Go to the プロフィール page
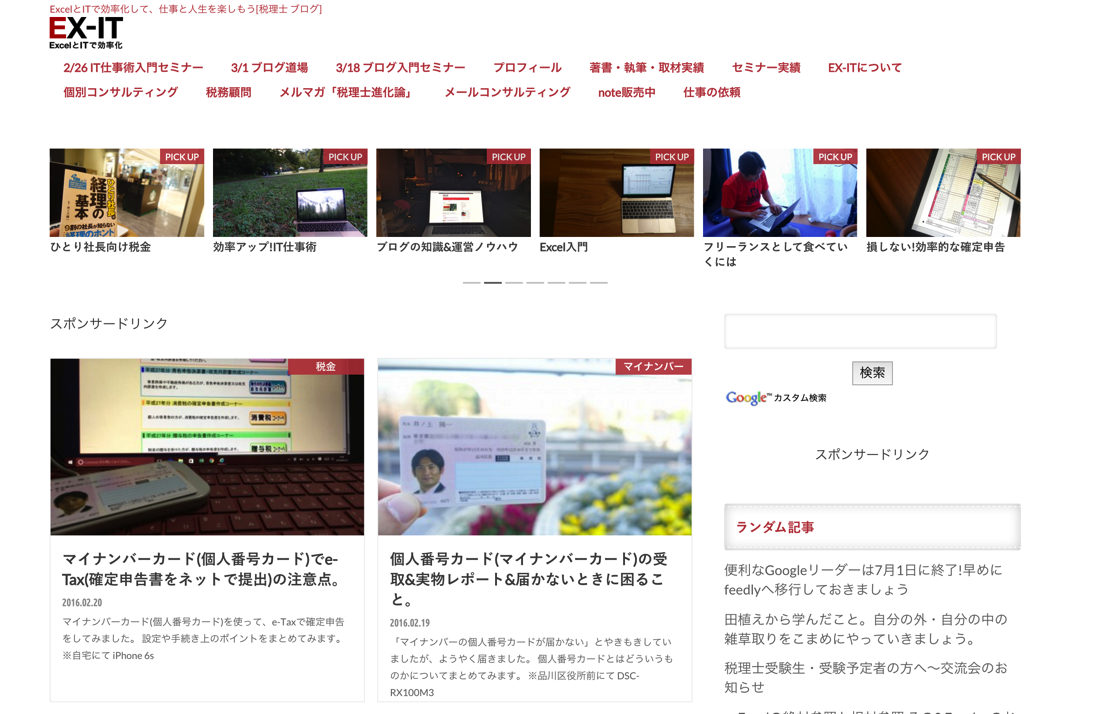1098x714 pixels. [x=527, y=68]
